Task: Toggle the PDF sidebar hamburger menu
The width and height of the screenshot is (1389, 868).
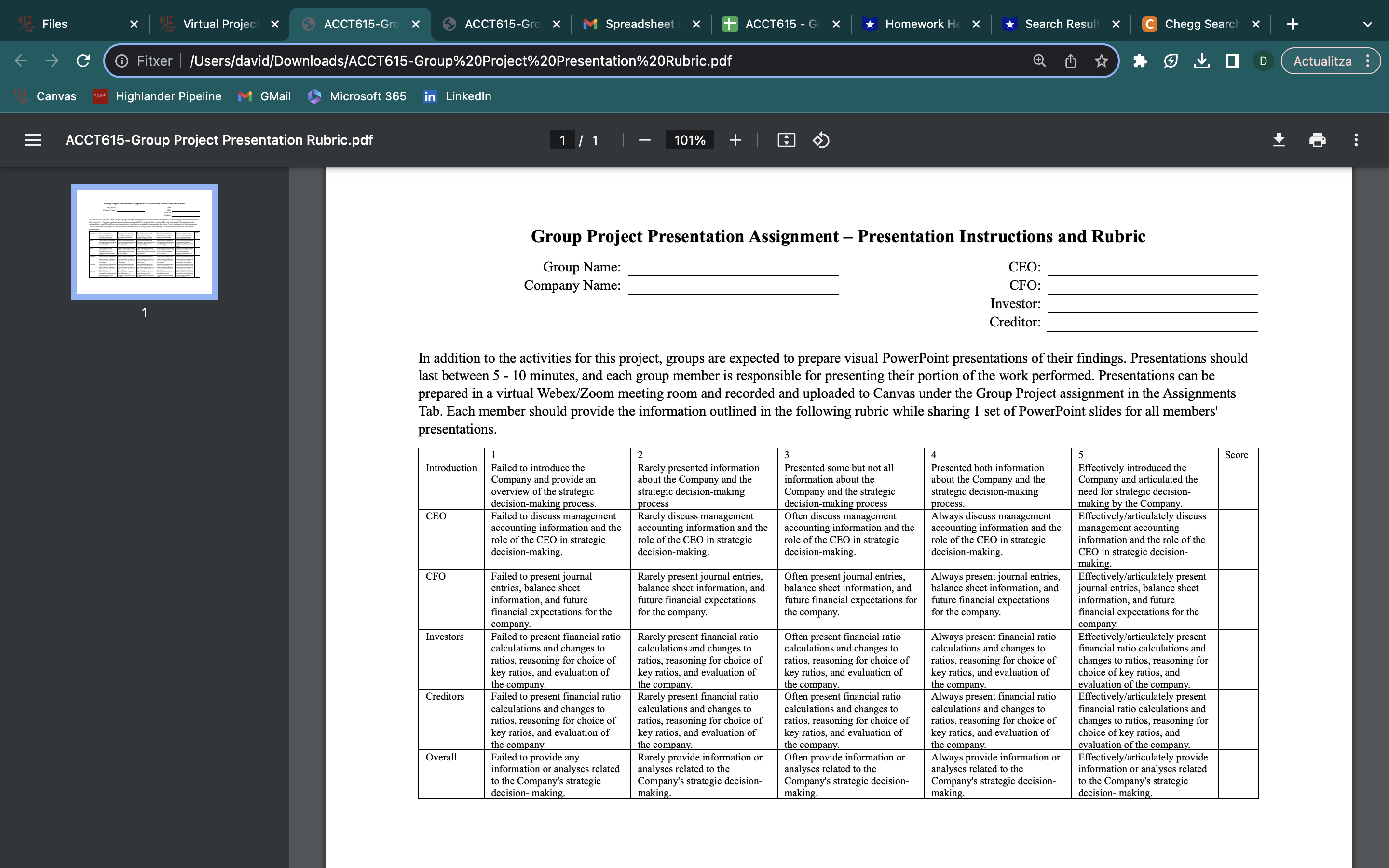Action: [x=33, y=140]
